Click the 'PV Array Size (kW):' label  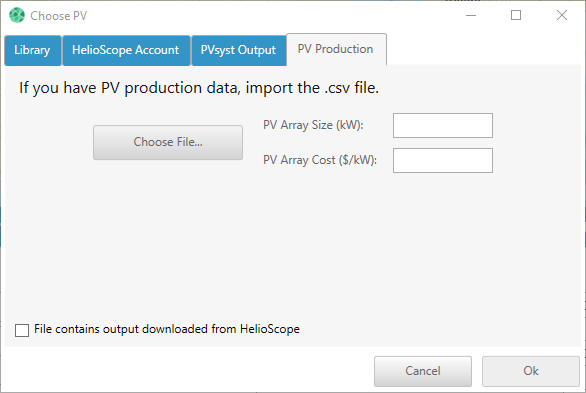click(x=313, y=125)
